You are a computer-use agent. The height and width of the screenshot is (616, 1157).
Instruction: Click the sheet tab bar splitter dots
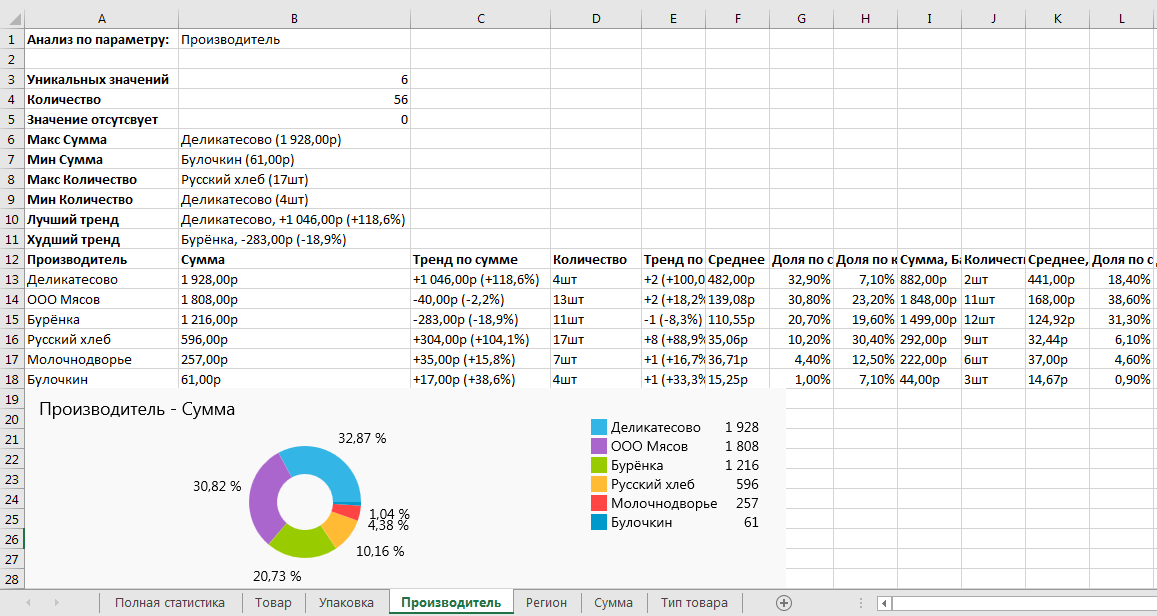coord(861,603)
